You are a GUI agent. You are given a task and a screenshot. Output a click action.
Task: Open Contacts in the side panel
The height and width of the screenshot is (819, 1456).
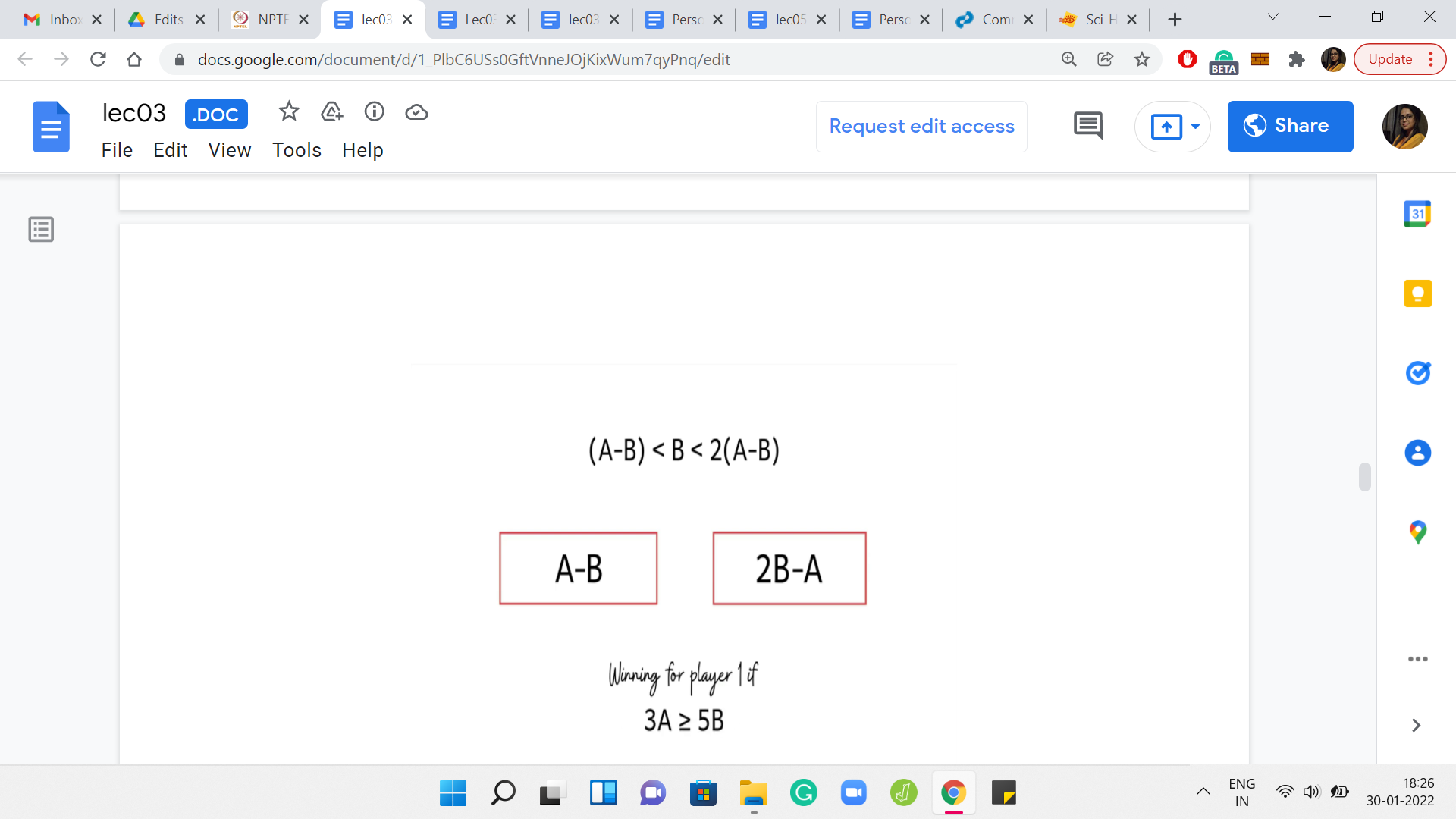click(1417, 453)
